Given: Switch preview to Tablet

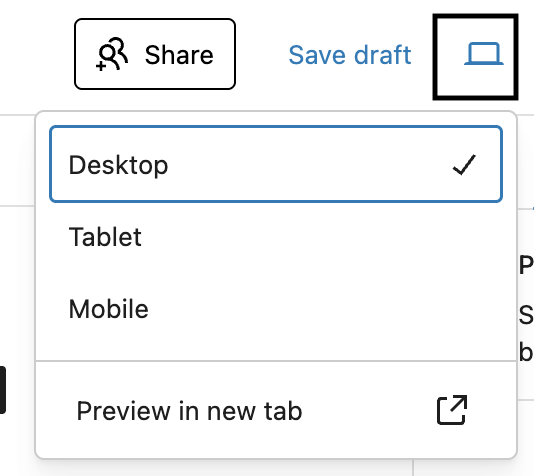Looking at the screenshot, I should click(x=276, y=237).
